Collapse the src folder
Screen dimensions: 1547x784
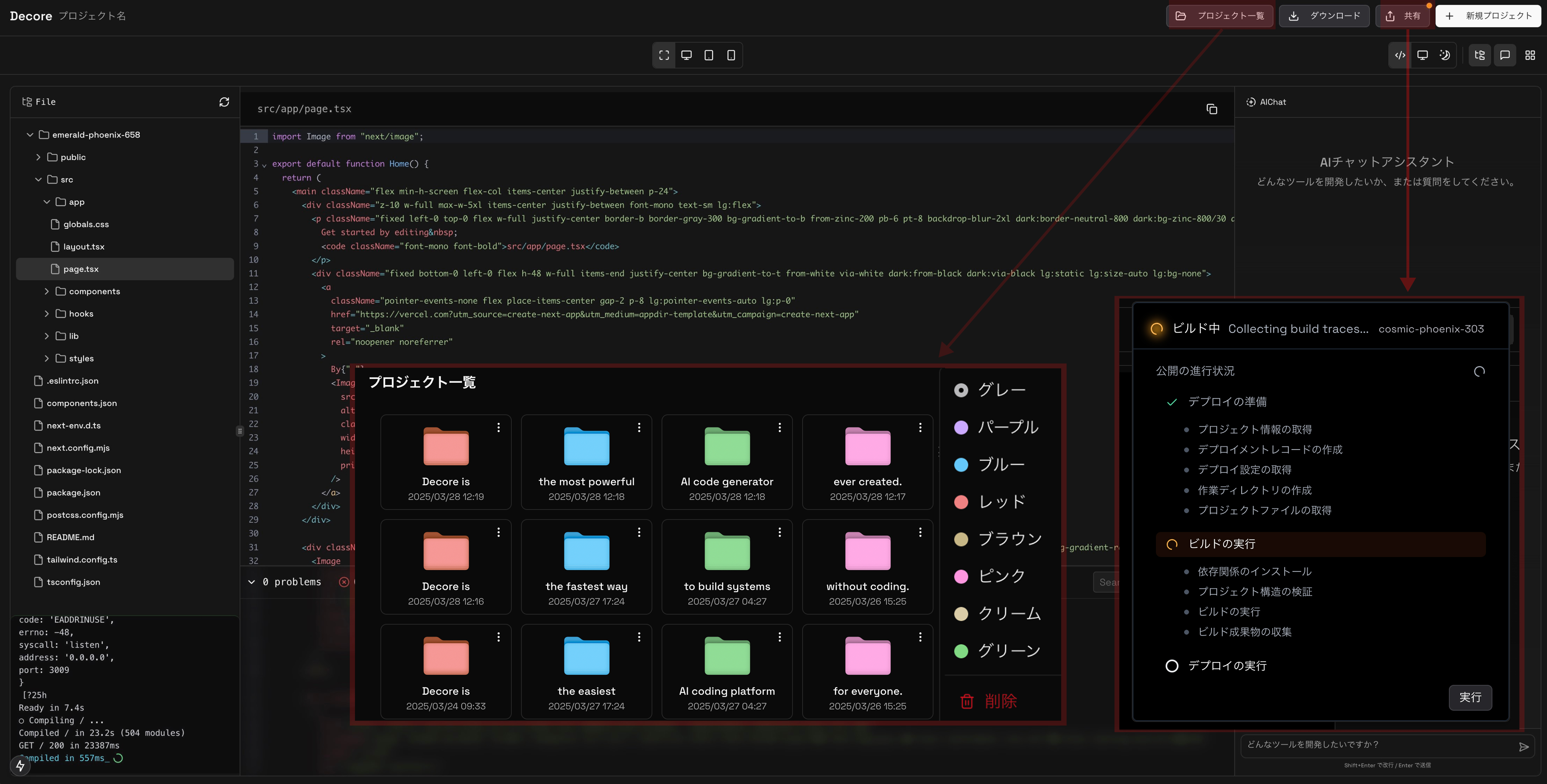pyautogui.click(x=38, y=180)
